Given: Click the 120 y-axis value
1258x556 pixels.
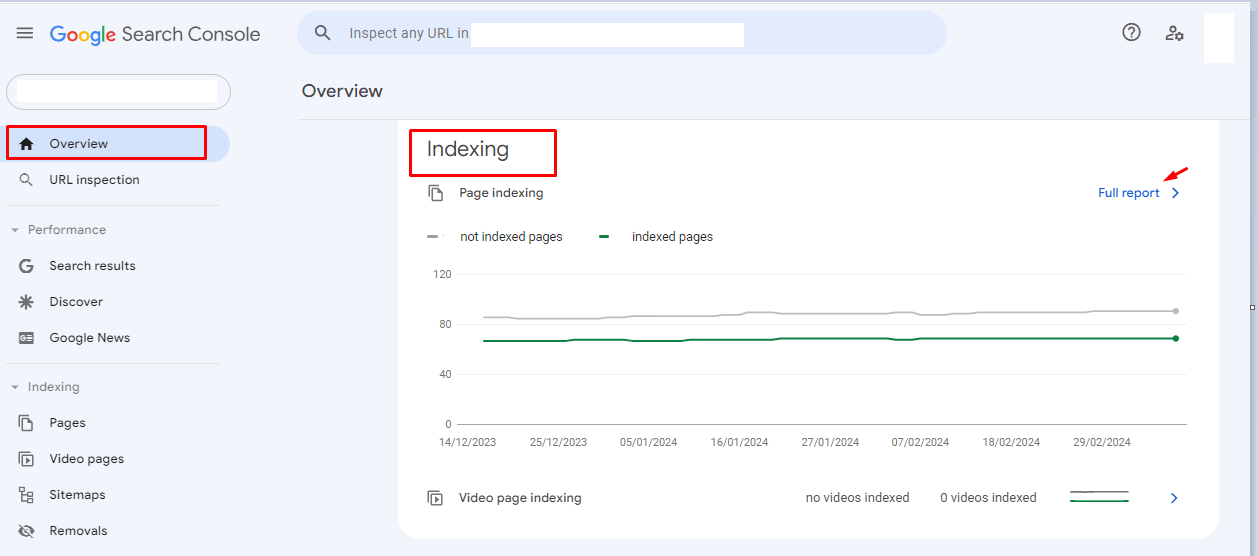Looking at the screenshot, I should tap(442, 274).
